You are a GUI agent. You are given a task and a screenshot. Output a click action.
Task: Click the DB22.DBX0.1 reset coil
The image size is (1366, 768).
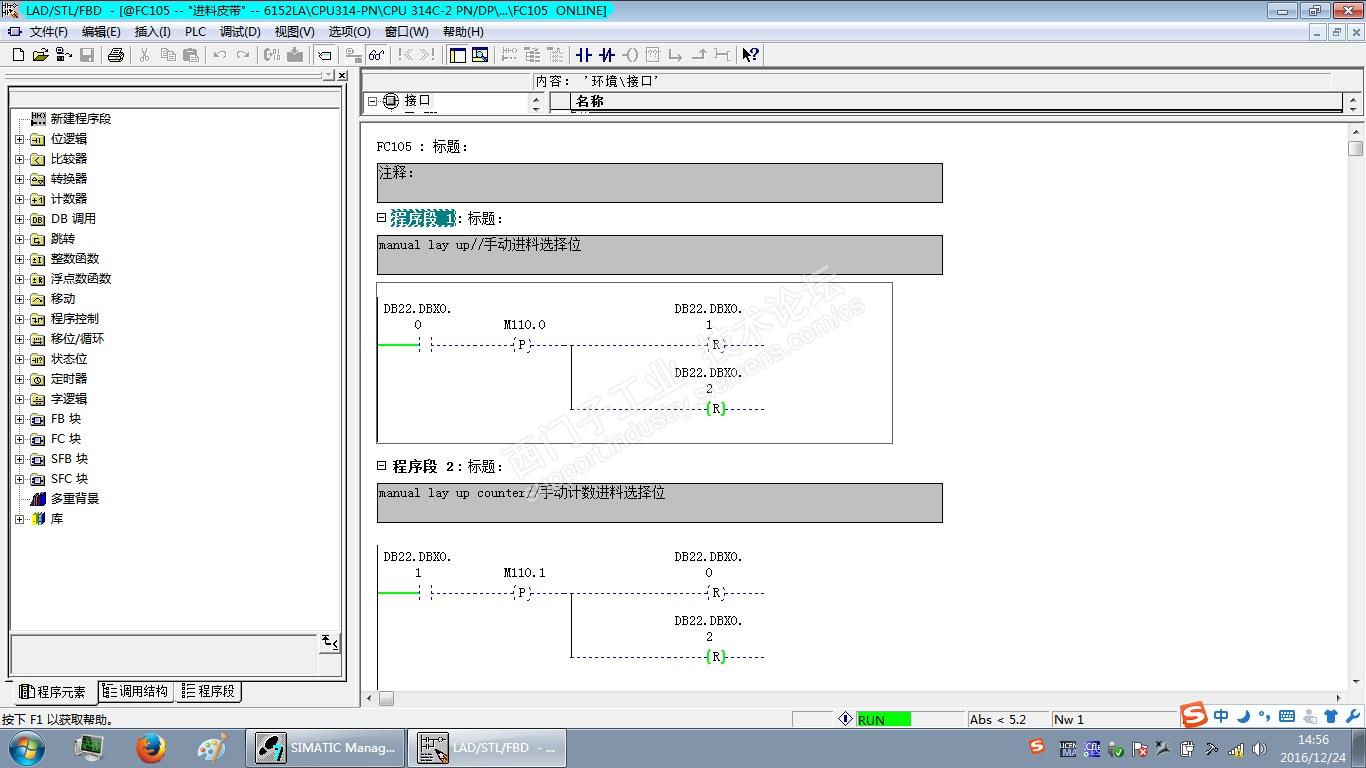(x=715, y=345)
